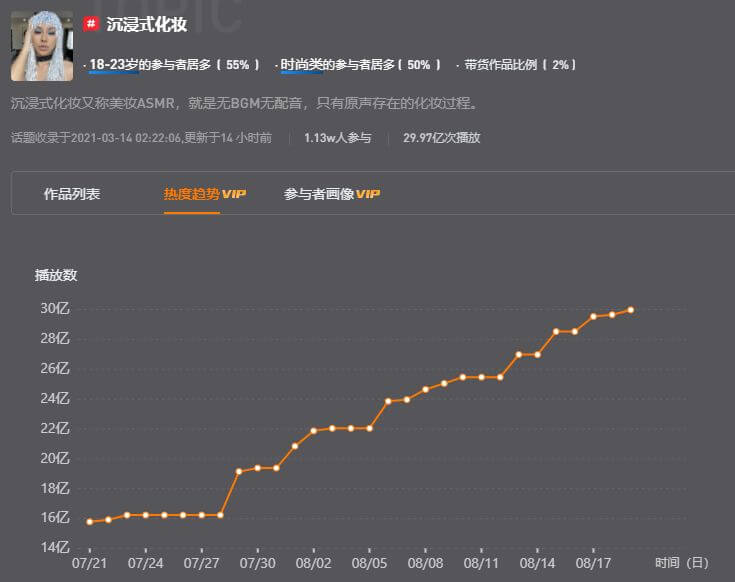The image size is (735, 582).
Task: Click the red hashtag topic icon
Action: click(x=91, y=23)
